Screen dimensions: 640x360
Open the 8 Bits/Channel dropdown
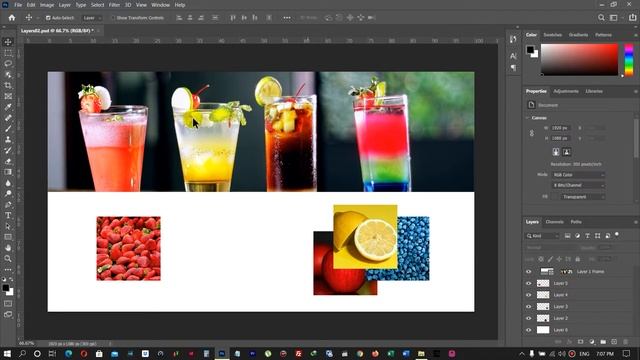(578, 185)
